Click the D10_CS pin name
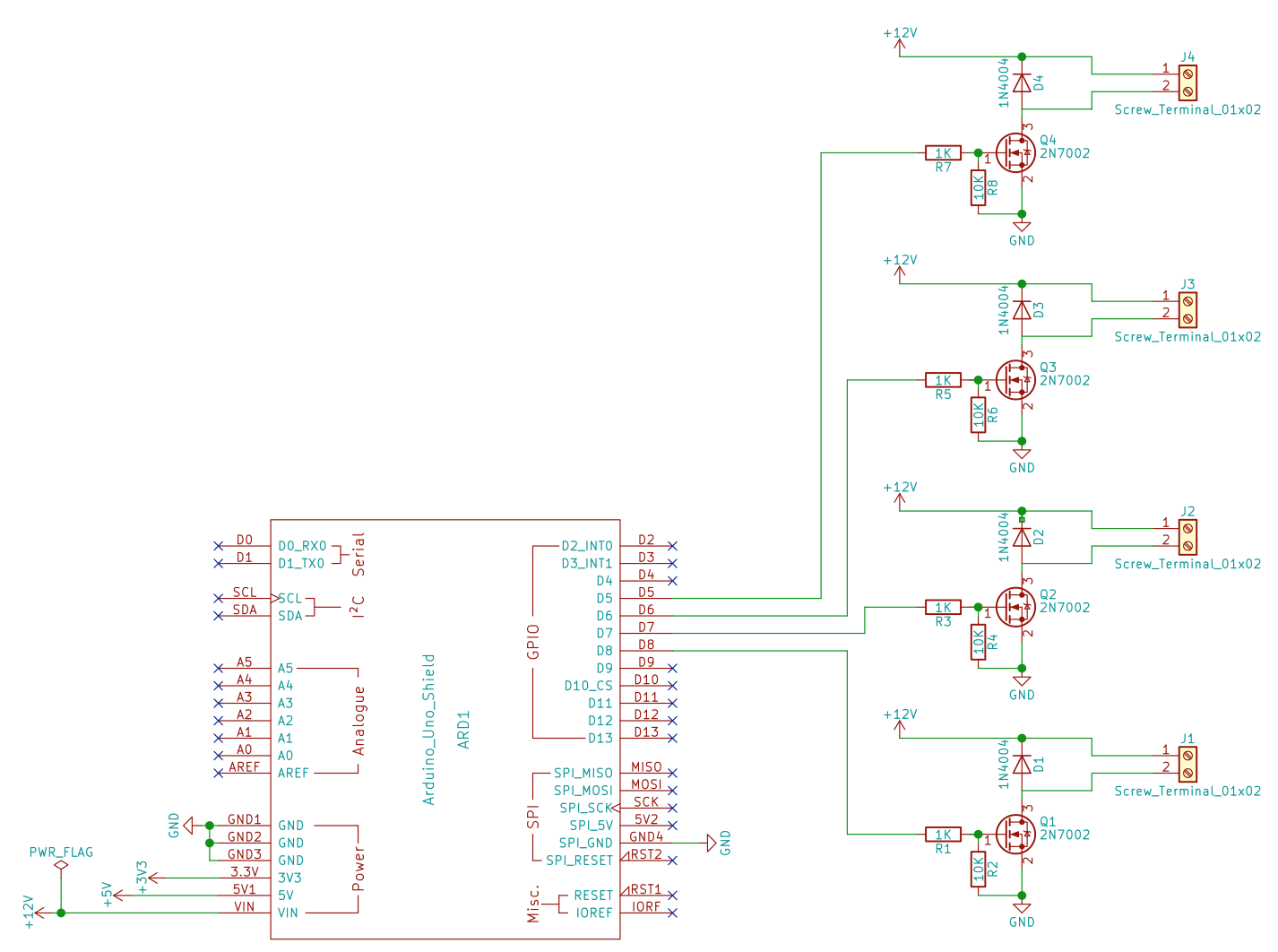 589,686
